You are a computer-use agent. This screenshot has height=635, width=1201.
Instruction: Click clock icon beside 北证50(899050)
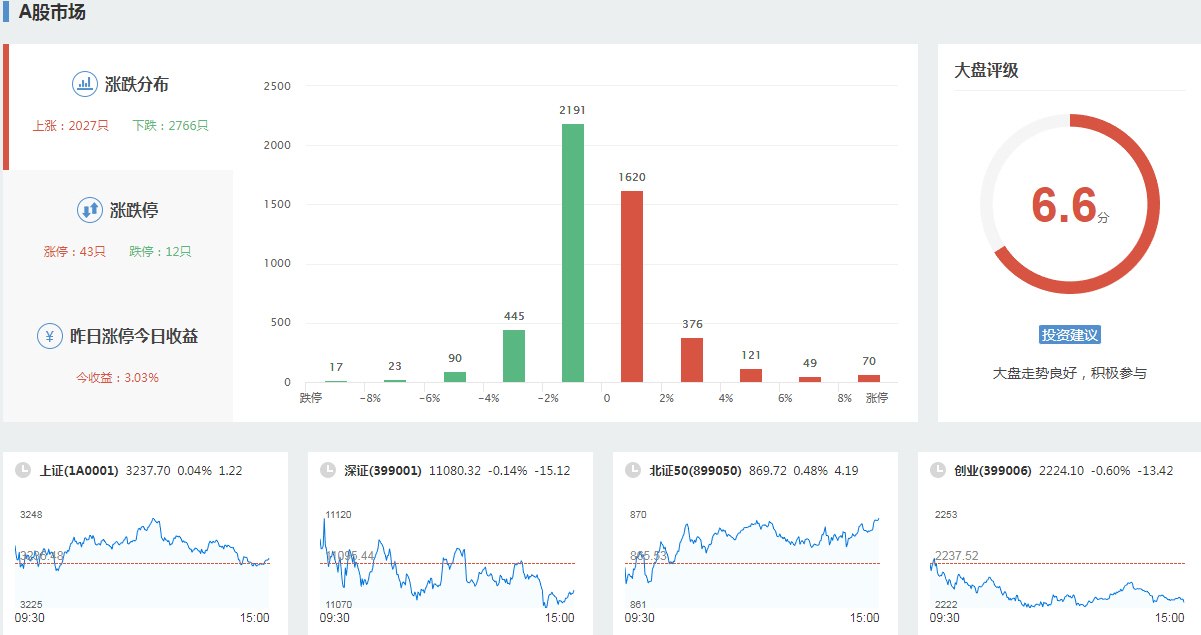point(632,470)
